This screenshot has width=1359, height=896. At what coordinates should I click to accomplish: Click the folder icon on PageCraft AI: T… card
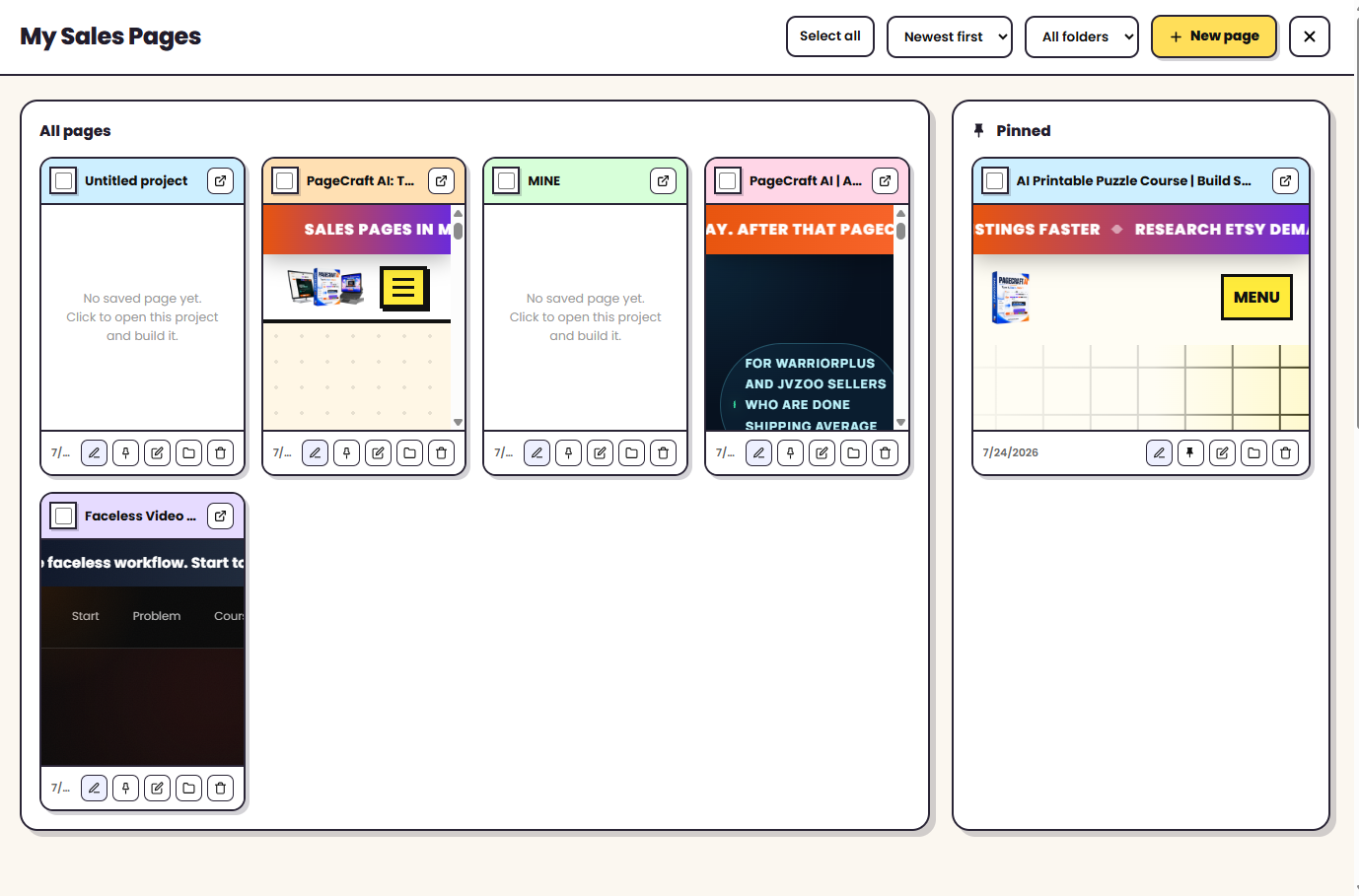(x=409, y=453)
